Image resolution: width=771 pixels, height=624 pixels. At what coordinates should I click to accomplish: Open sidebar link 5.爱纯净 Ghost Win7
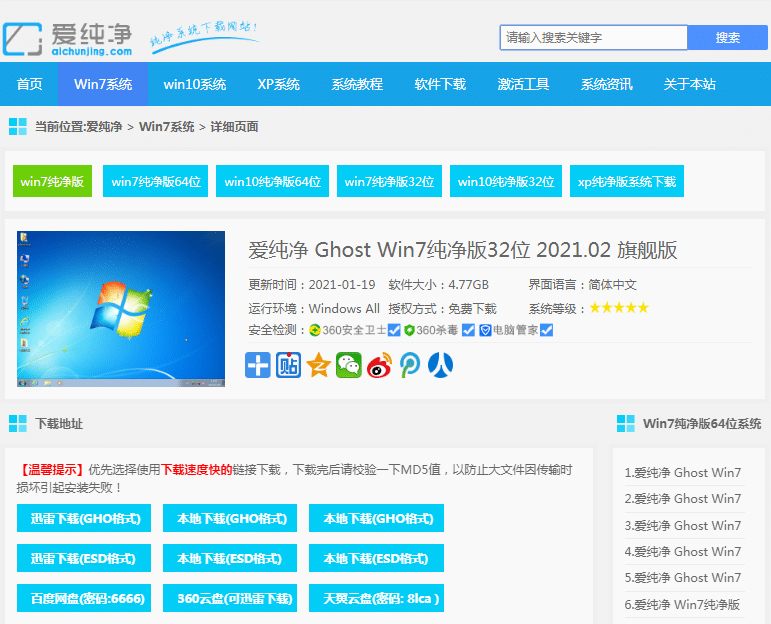(682, 577)
